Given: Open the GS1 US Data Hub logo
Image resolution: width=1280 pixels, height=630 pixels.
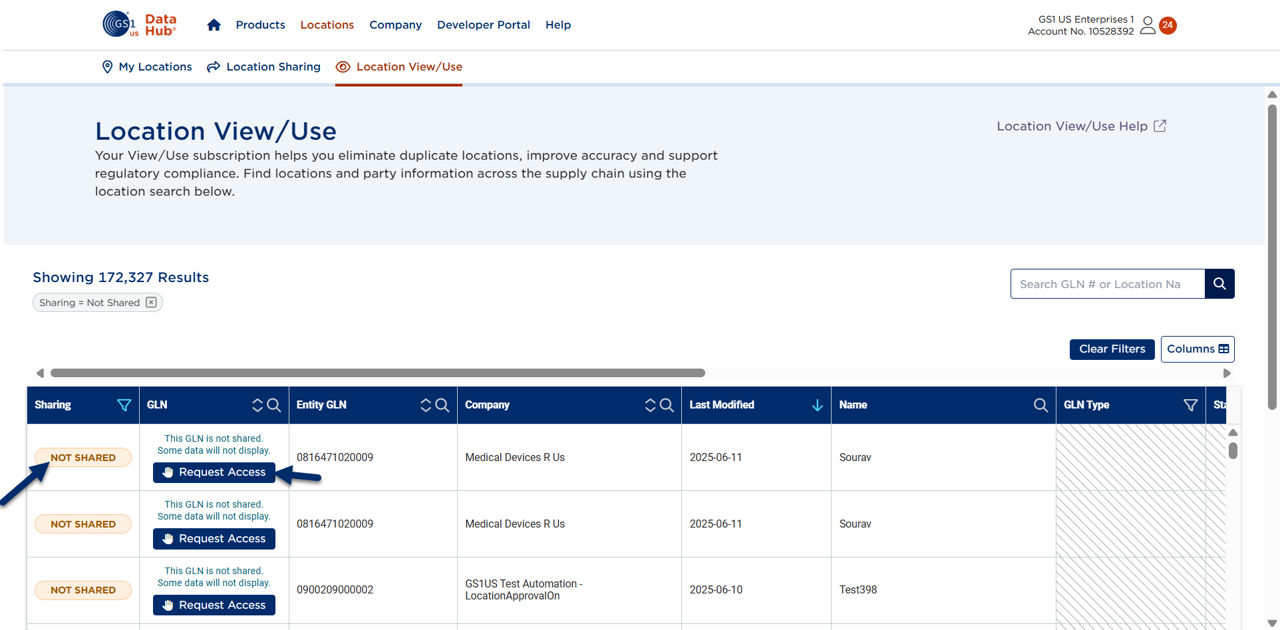Looking at the screenshot, I should [x=139, y=24].
